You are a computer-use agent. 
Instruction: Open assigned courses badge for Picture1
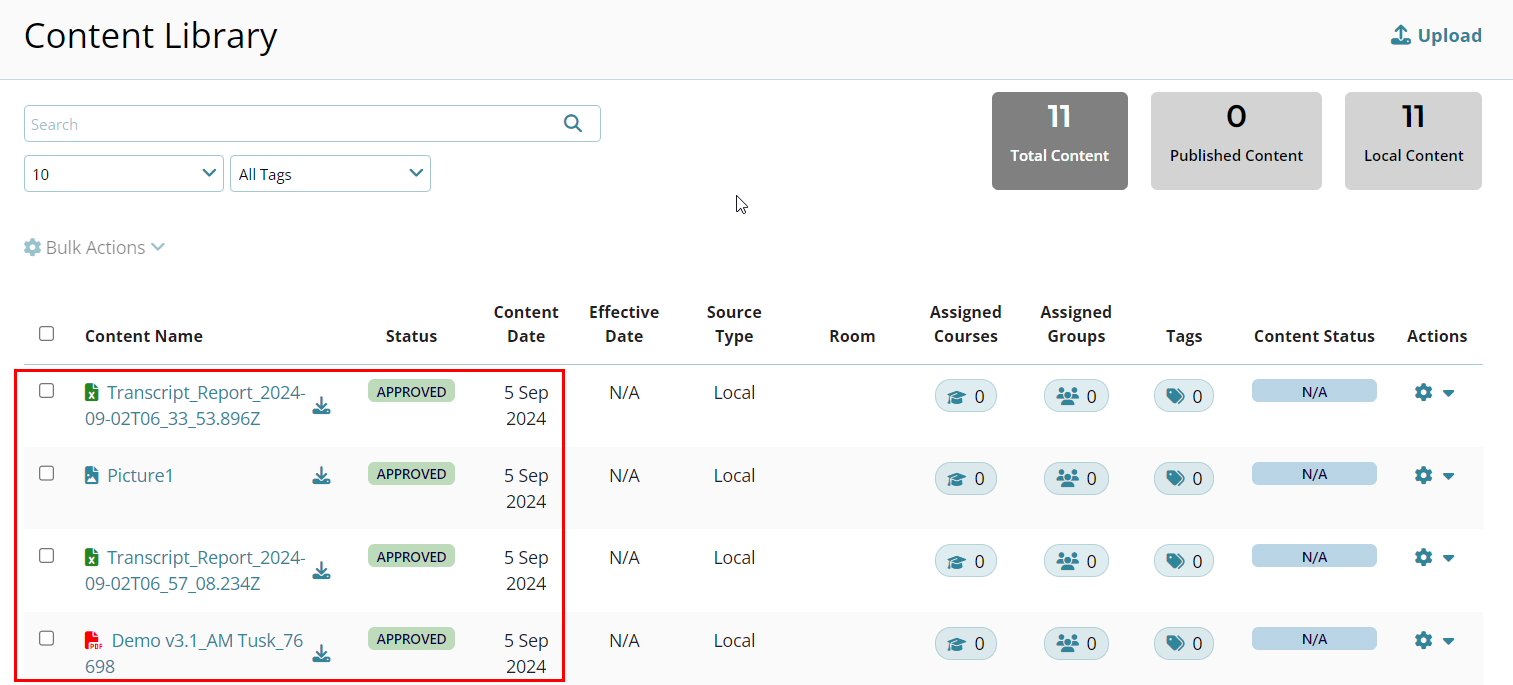coord(965,479)
